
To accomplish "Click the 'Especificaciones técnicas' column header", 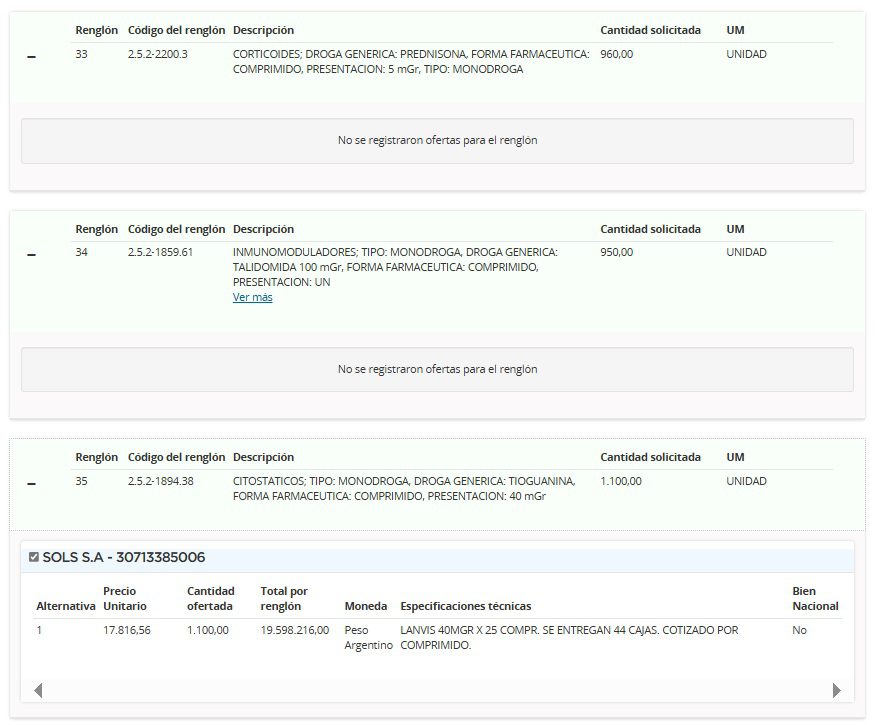I will pyautogui.click(x=465, y=606).
